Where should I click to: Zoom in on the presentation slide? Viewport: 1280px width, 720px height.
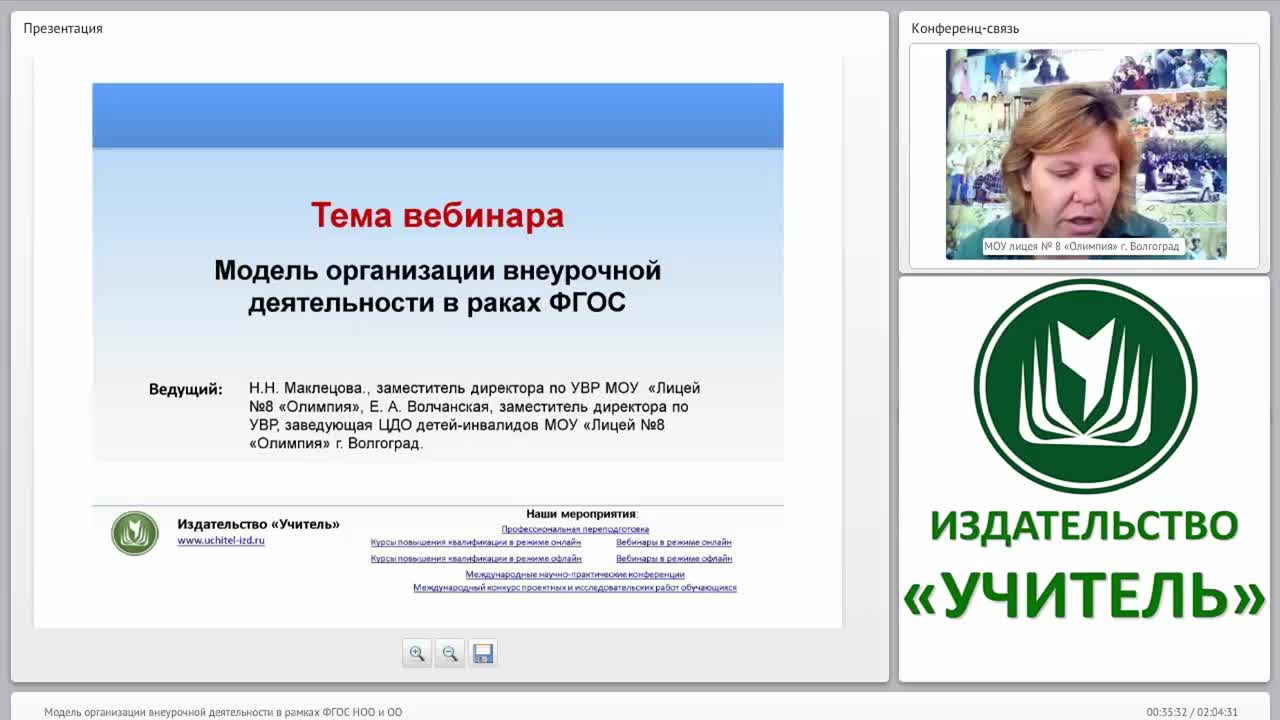tap(417, 653)
